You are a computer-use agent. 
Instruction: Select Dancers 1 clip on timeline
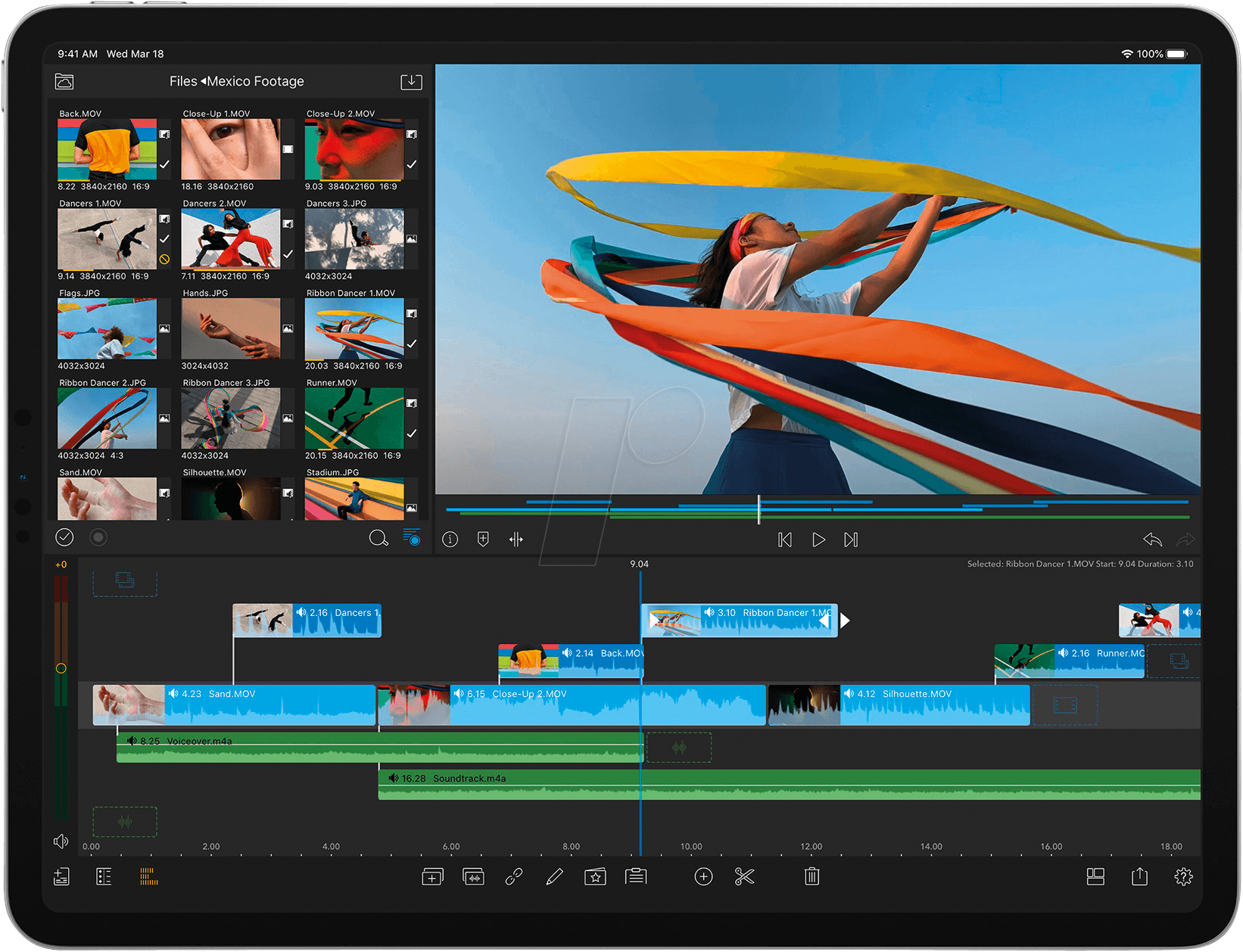(x=307, y=621)
